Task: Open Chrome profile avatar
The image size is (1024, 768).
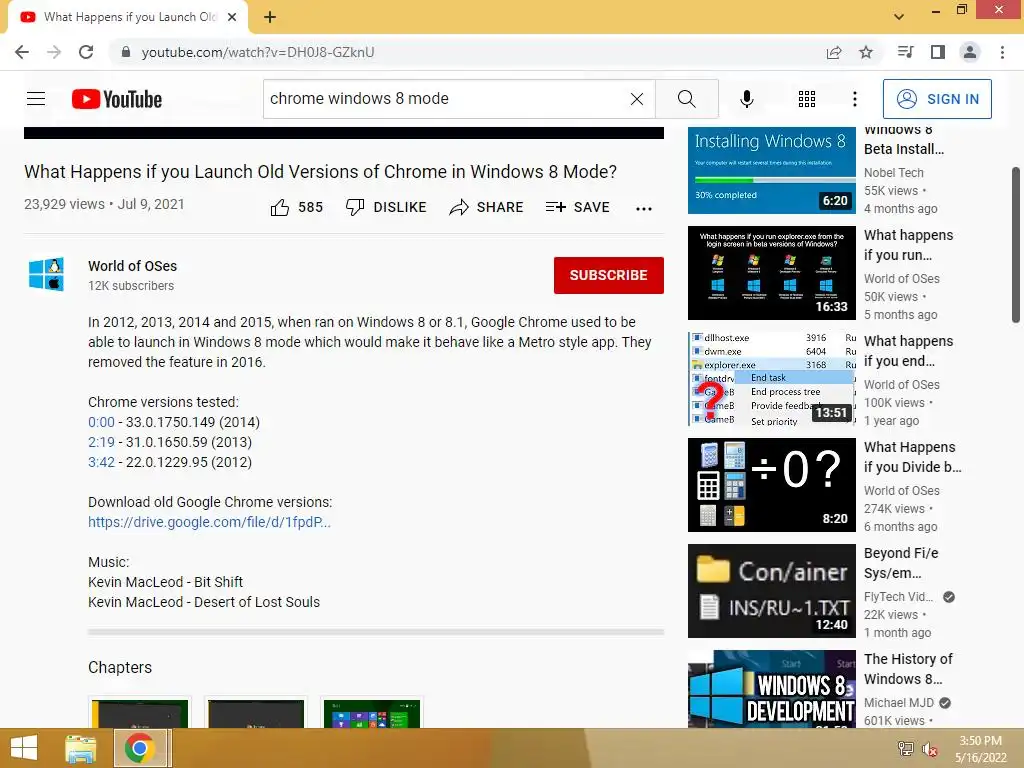Action: (970, 52)
